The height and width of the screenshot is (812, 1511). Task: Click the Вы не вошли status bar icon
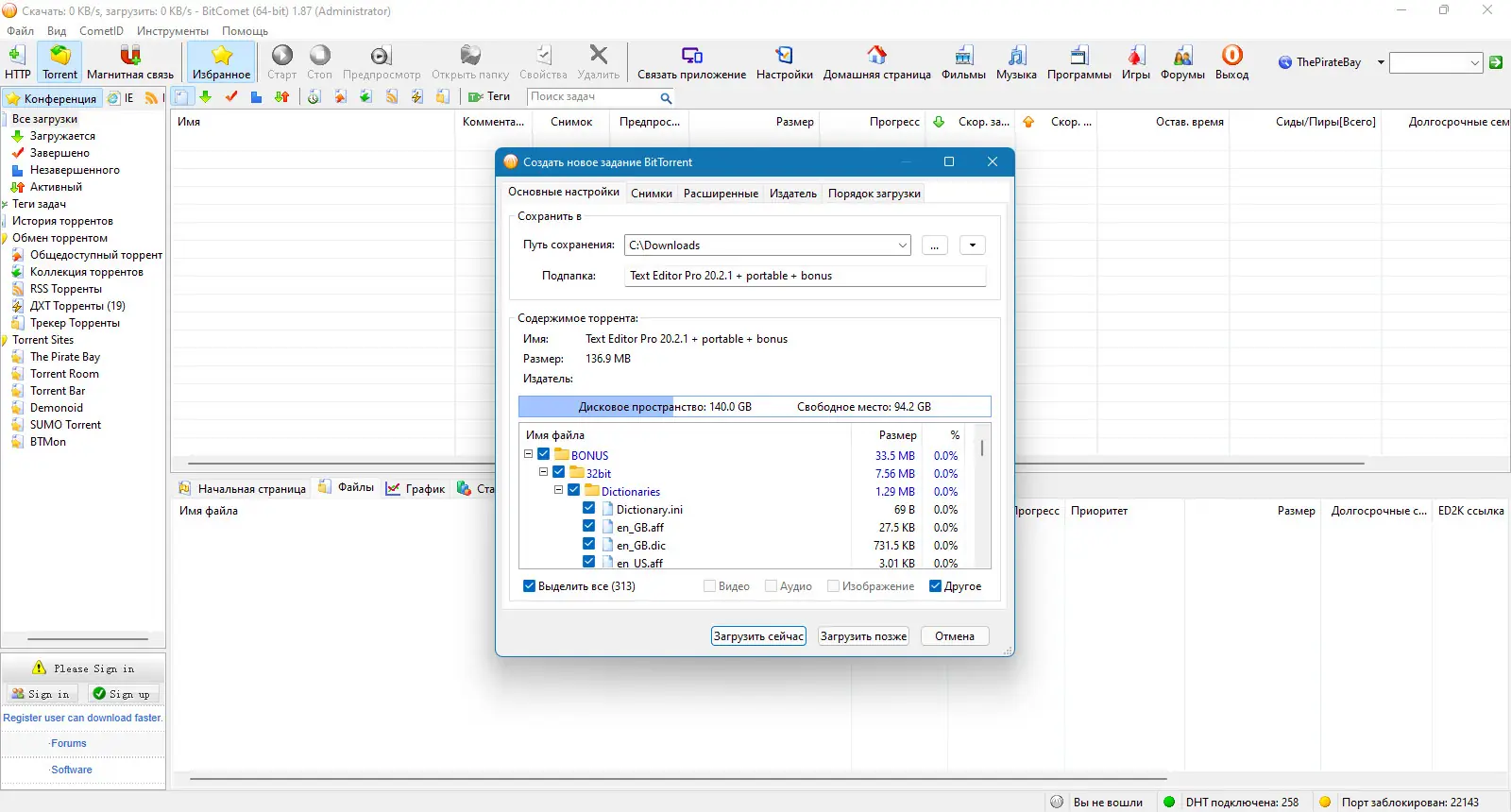pos(1057,802)
